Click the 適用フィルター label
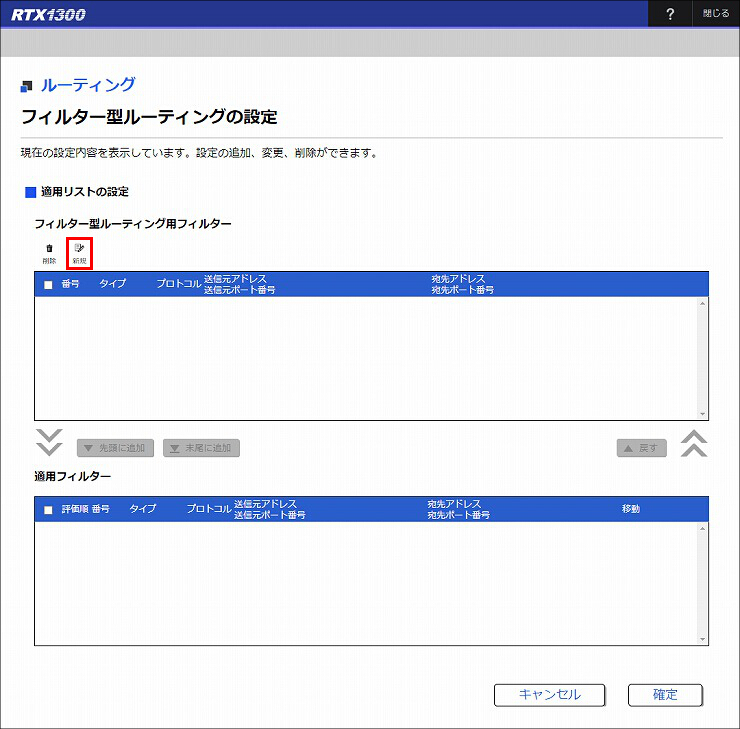740x729 pixels. tap(73, 477)
